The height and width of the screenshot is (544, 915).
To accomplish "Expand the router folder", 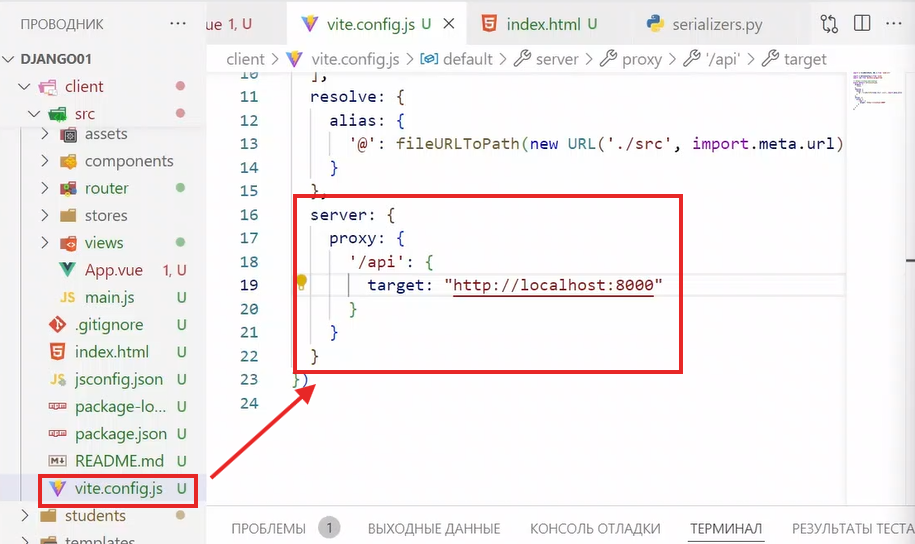I will point(106,188).
